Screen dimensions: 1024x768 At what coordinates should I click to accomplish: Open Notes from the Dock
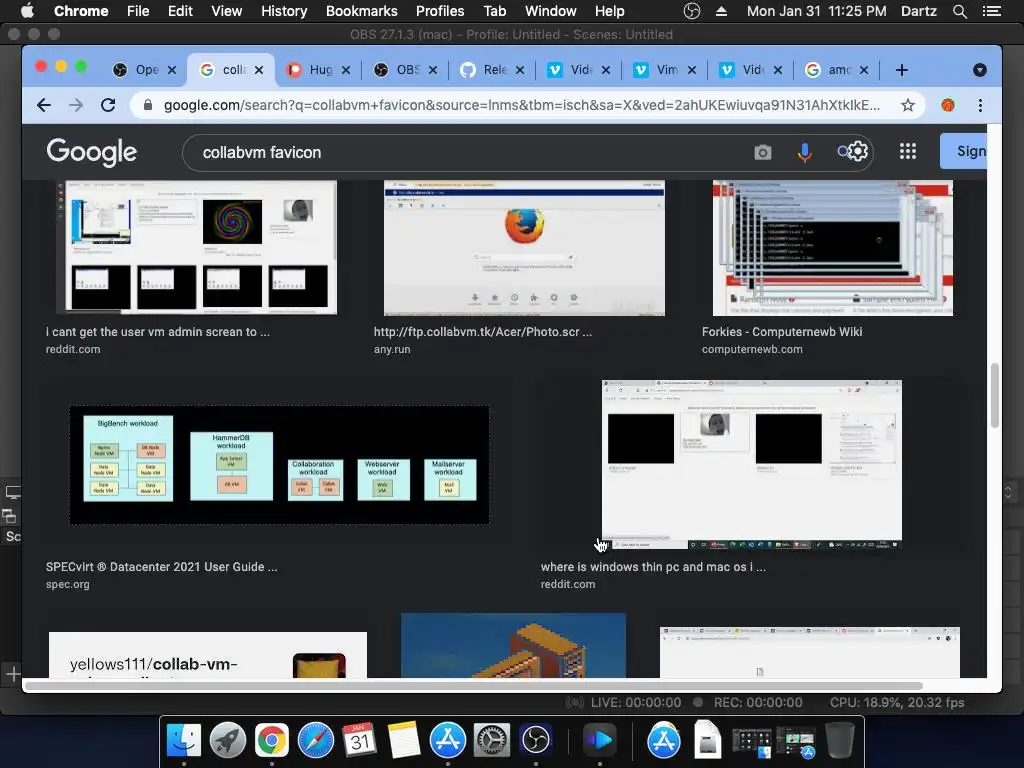click(x=404, y=740)
